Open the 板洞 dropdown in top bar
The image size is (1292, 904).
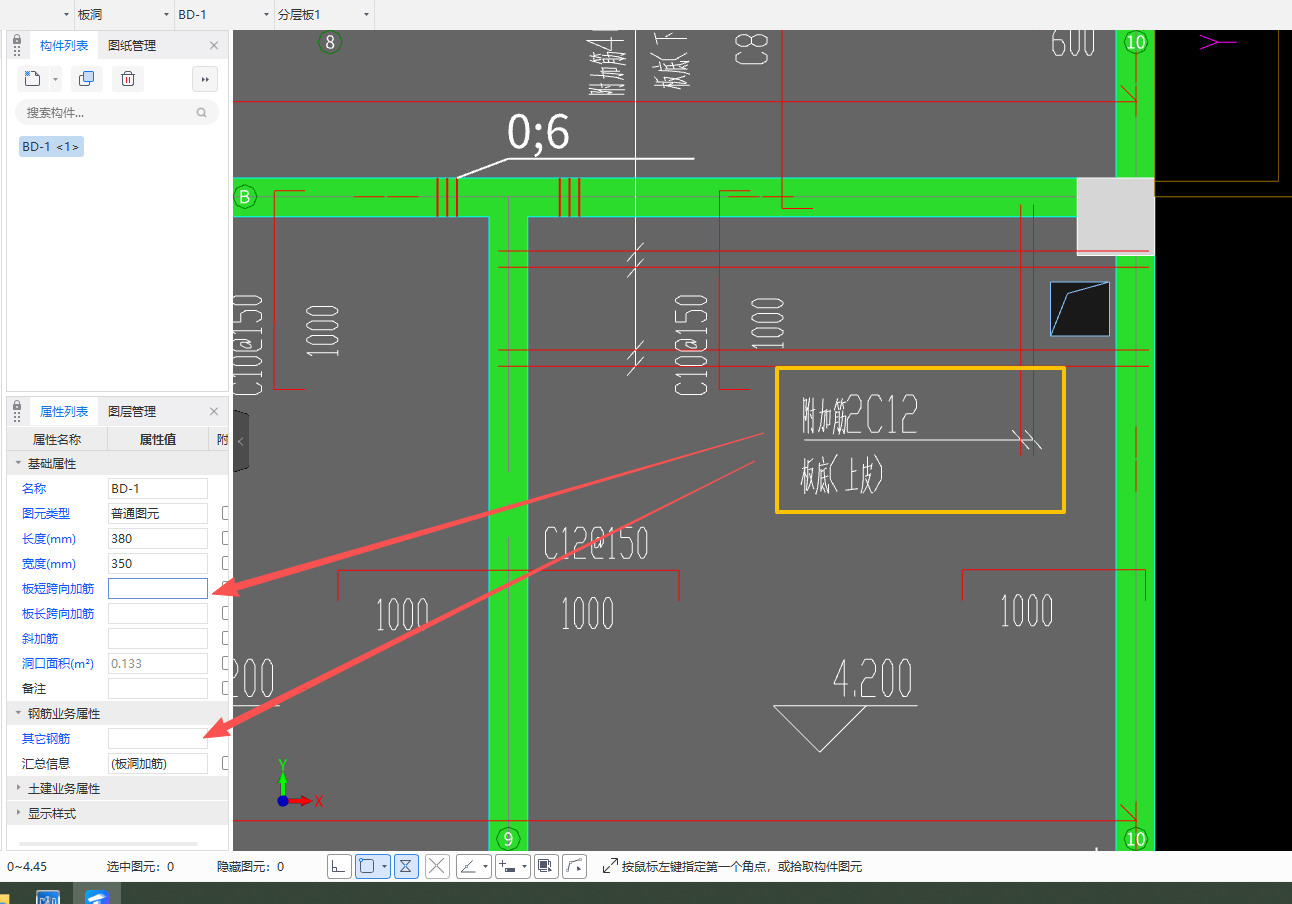pyautogui.click(x=123, y=15)
